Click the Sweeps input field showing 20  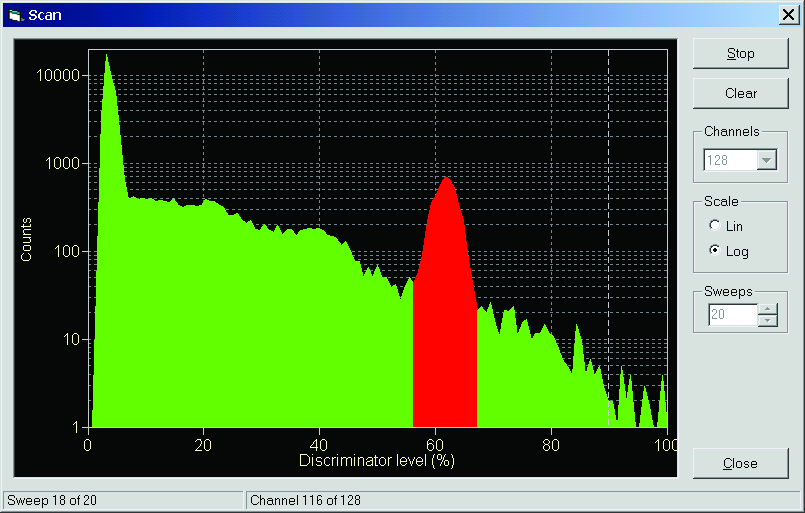tap(733, 314)
